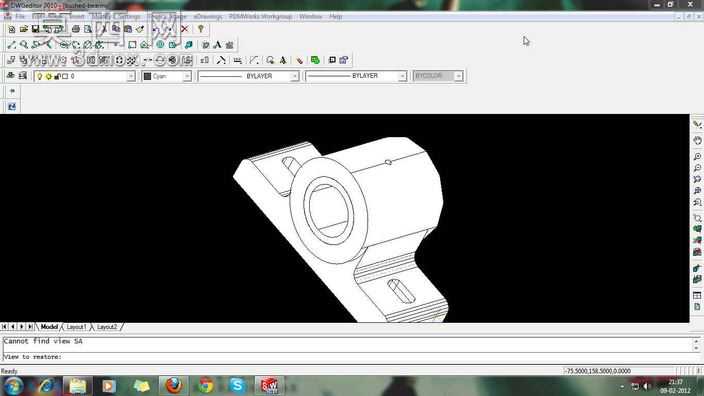The image size is (704, 396).
Task: Click the first-tab navigation arrow
Action: (x=4, y=327)
